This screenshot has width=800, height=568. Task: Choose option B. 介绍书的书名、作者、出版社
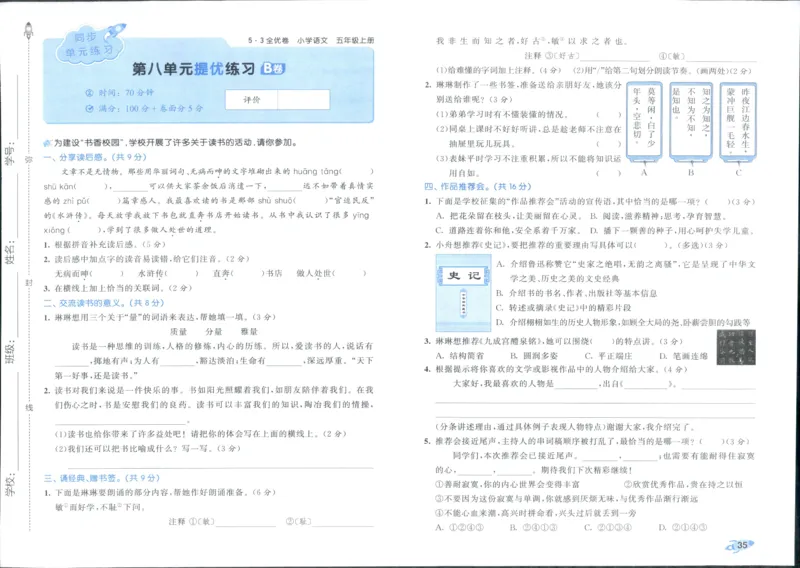577,293
